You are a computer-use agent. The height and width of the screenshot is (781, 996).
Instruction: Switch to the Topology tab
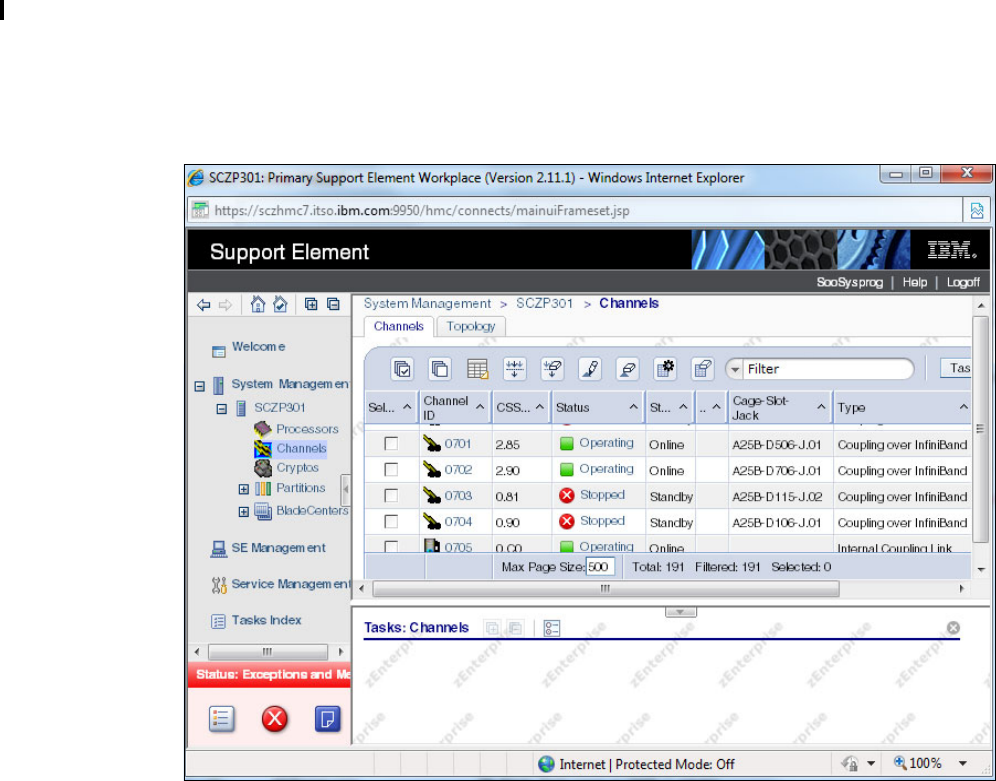click(471, 326)
